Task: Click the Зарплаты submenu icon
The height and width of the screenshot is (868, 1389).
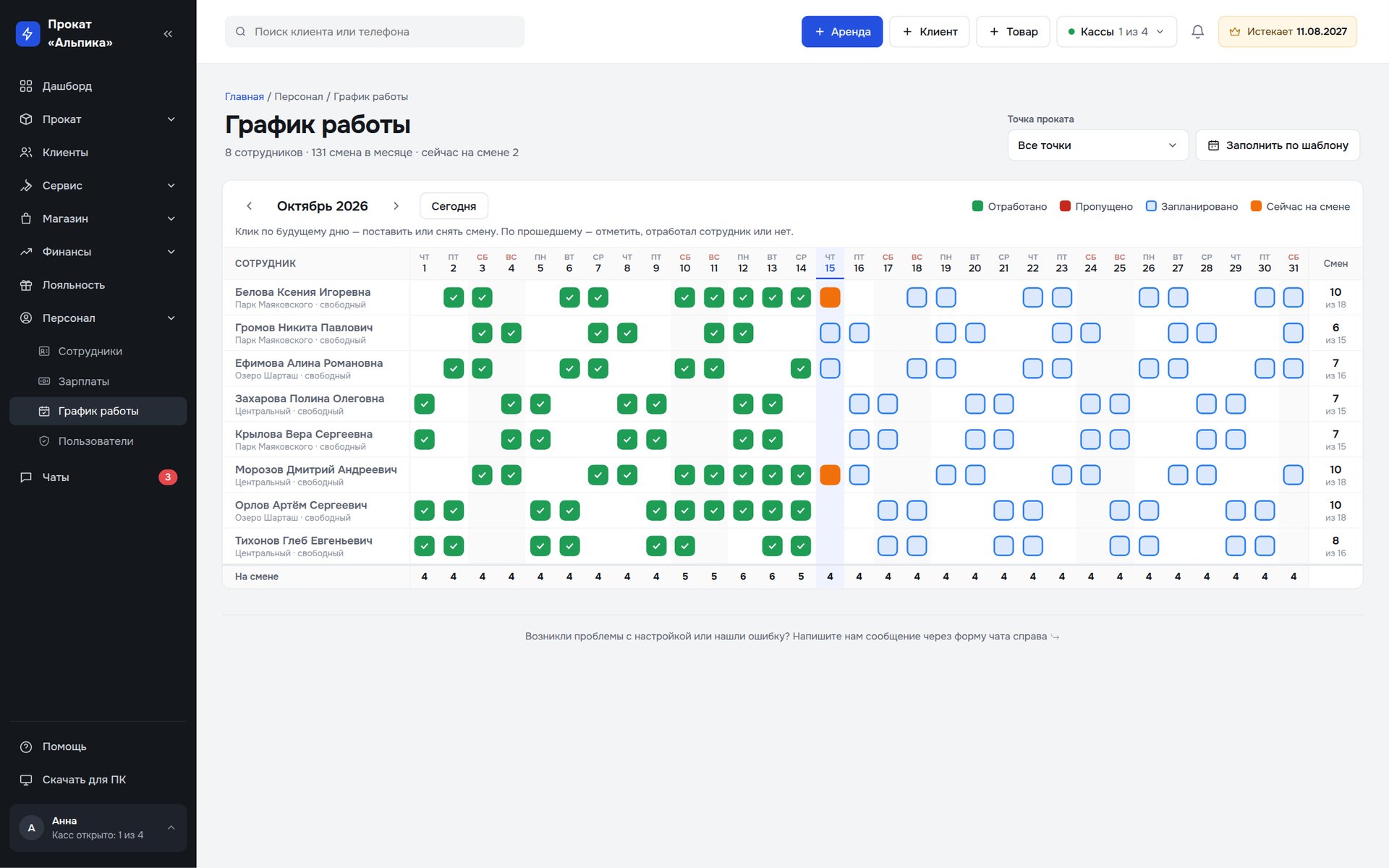Action: [44, 381]
